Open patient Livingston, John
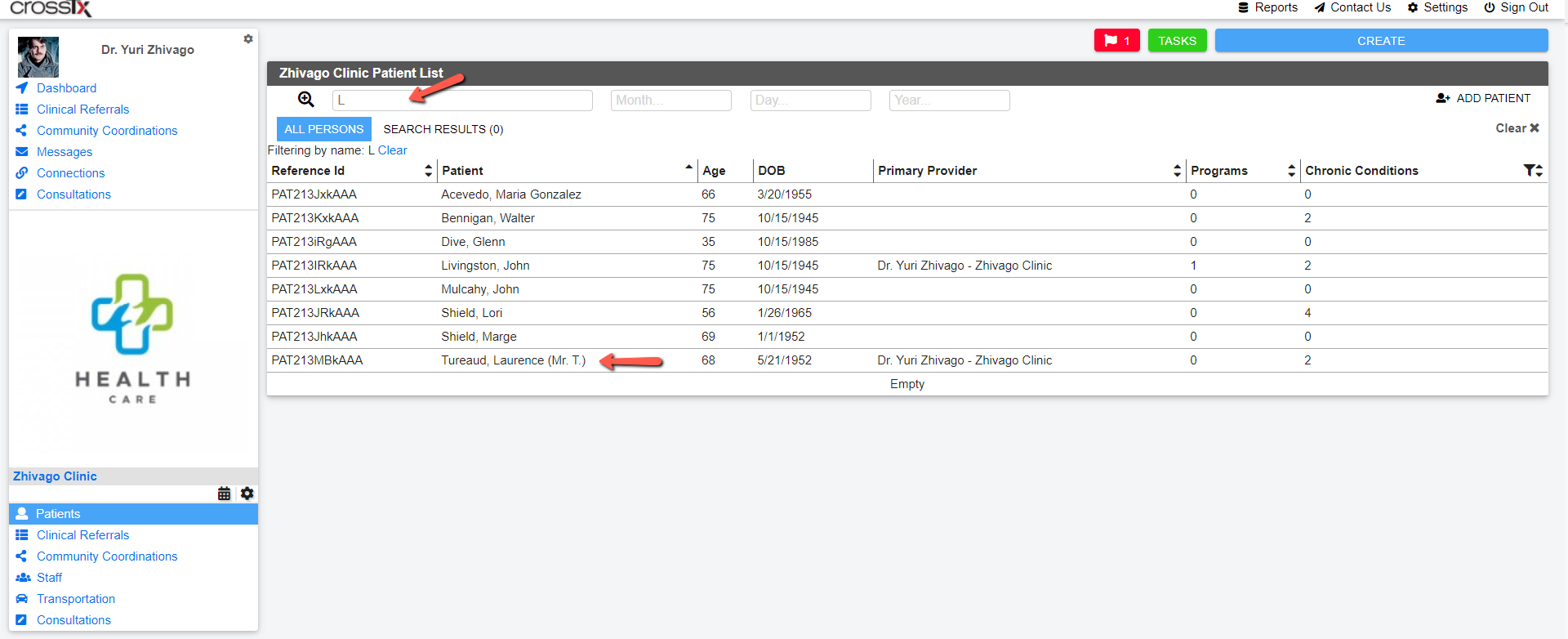 (485, 266)
